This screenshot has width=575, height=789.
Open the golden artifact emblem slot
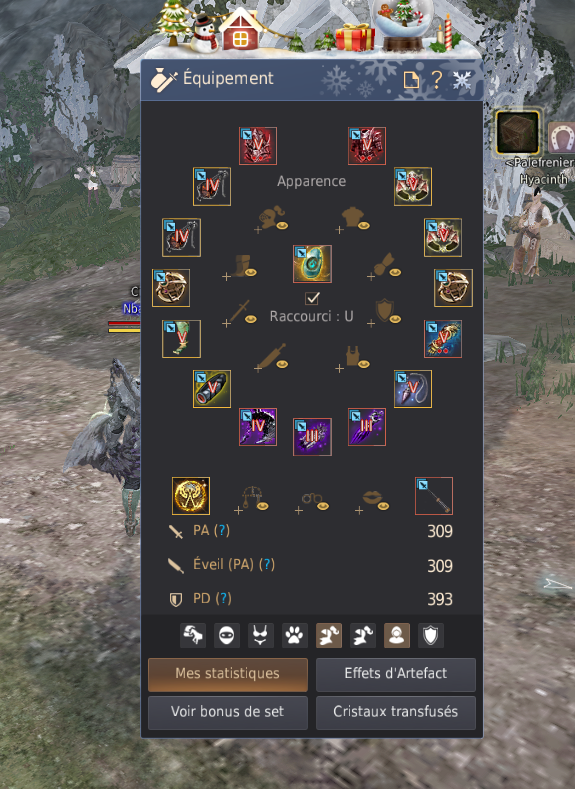191,496
